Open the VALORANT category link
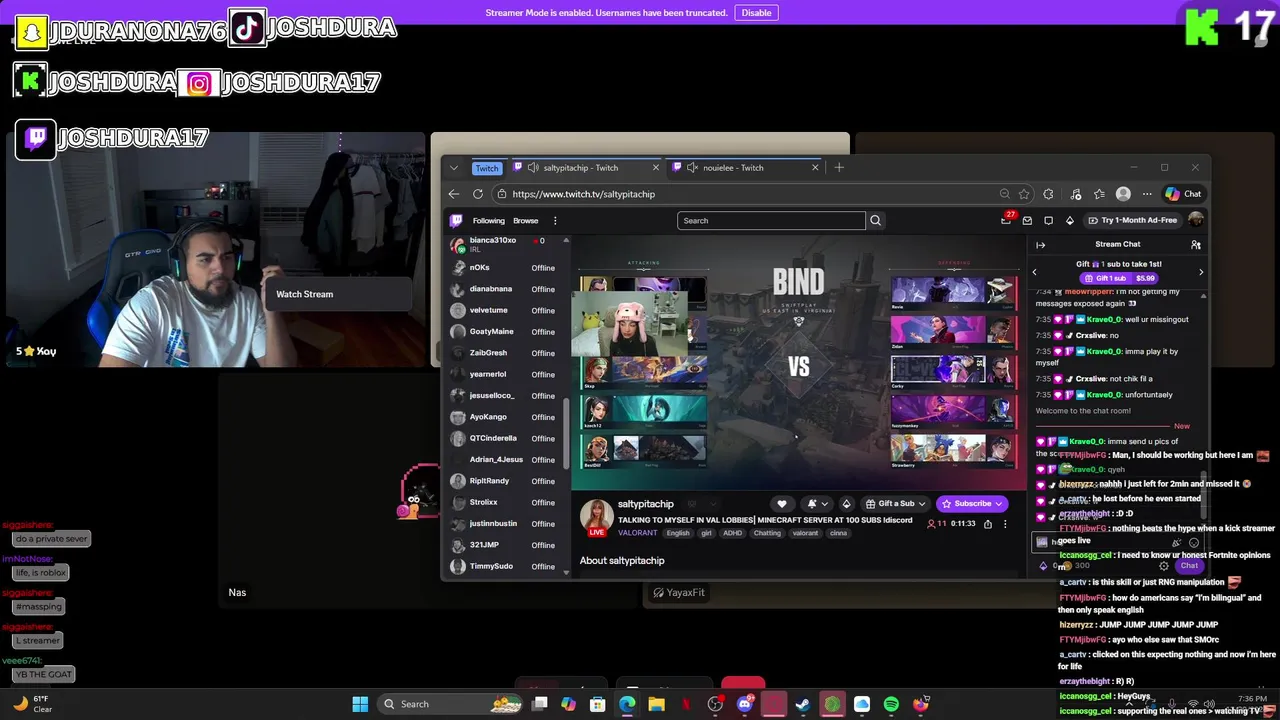The image size is (1280, 720). (x=638, y=533)
